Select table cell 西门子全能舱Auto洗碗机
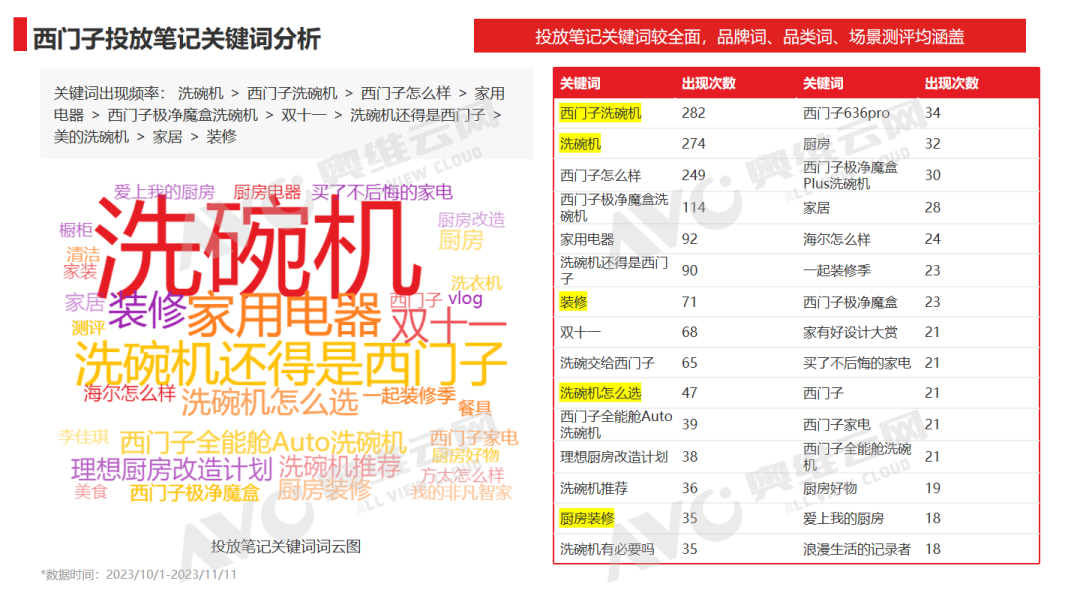Screen dimensions: 1080x608 [x=616, y=424]
